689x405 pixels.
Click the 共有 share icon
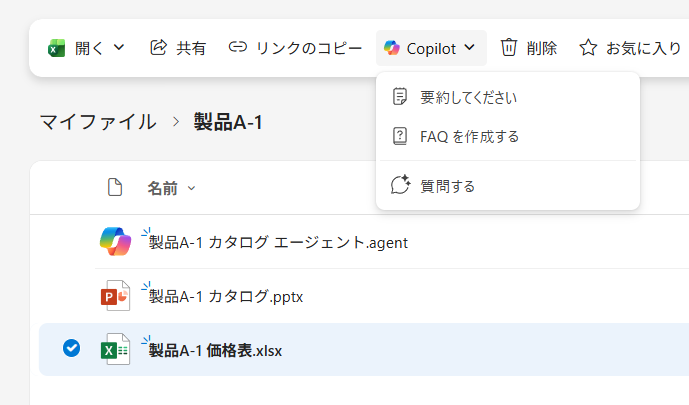[x=158, y=47]
